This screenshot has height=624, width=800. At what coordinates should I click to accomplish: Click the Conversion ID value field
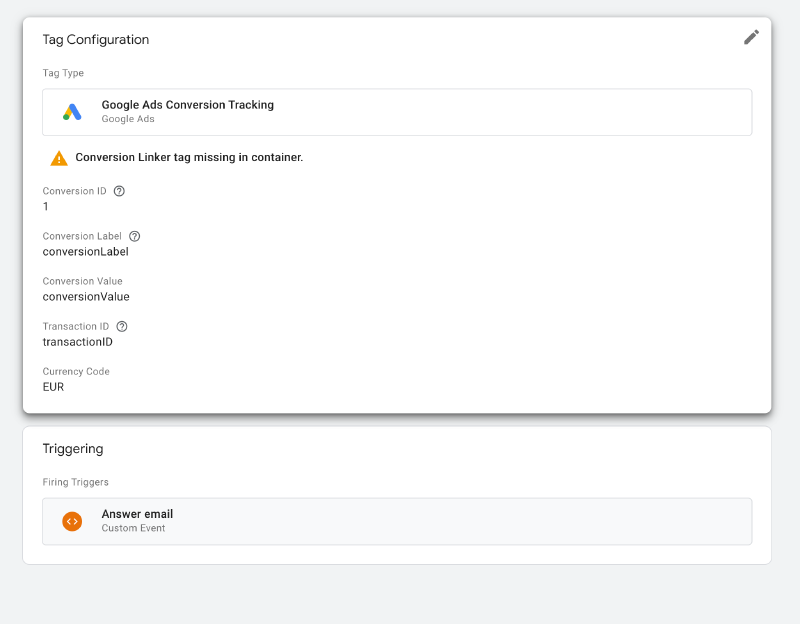coord(45,206)
